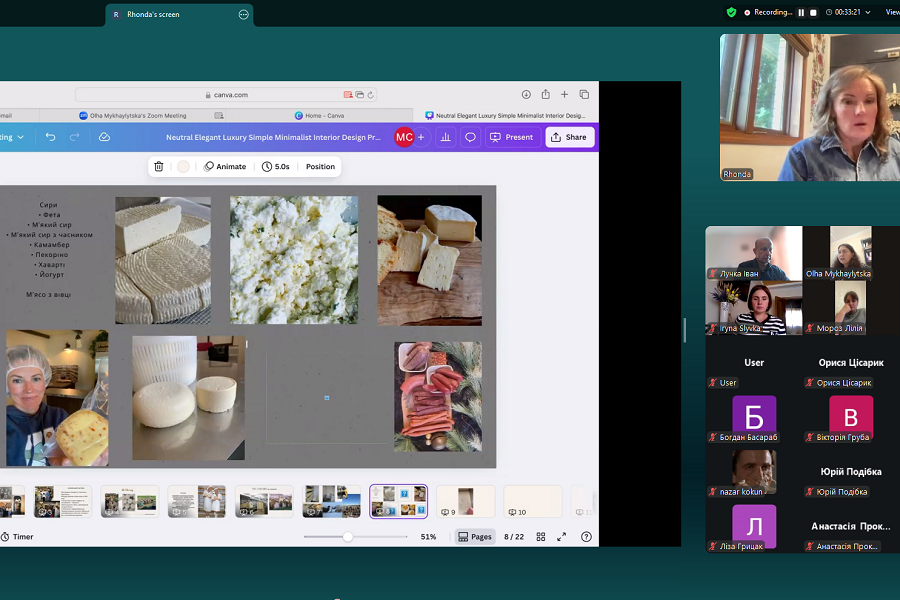Click the Canva zoom level slider handle
The height and width of the screenshot is (600, 900).
click(347, 537)
